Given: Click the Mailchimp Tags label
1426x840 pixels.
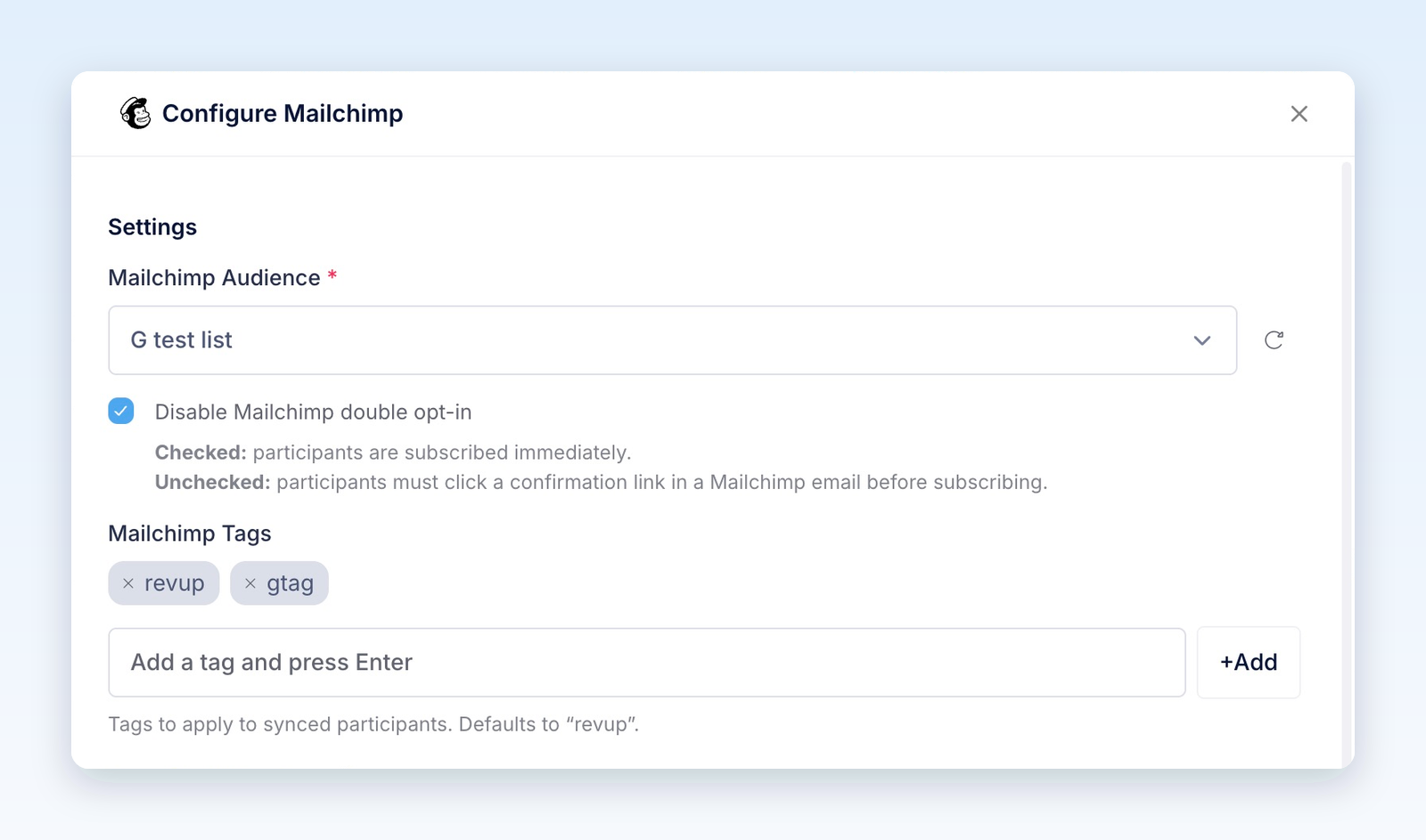Looking at the screenshot, I should click(x=190, y=534).
